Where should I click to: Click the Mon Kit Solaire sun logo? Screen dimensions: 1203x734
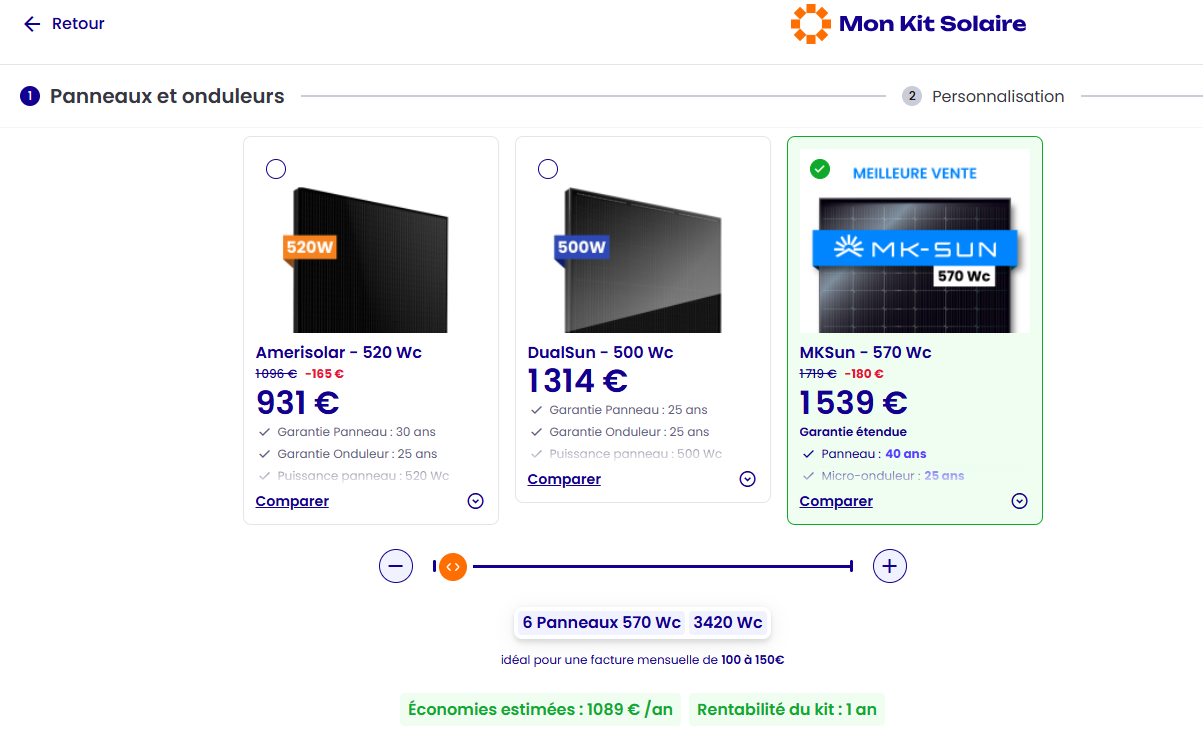tap(810, 24)
